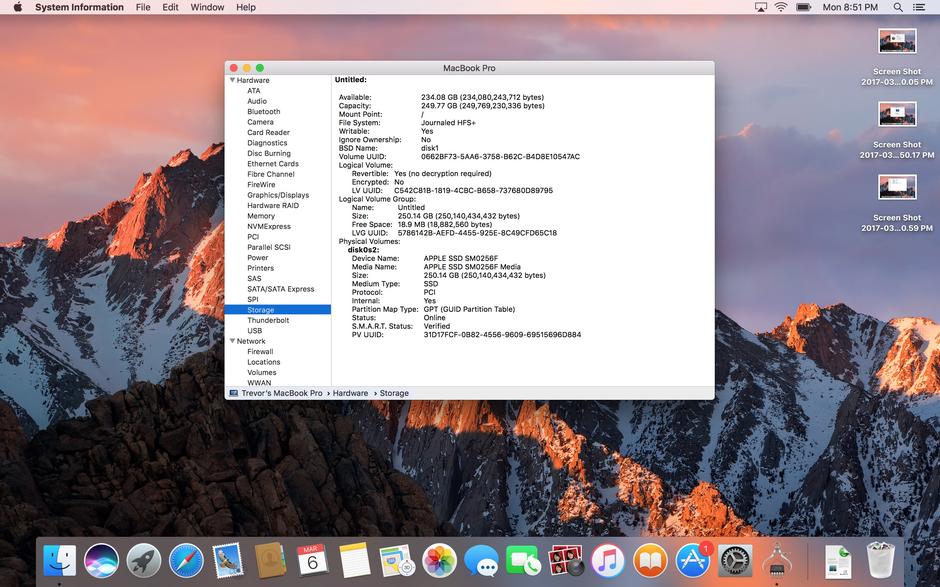
Task: Open the Messages speech bubble icon
Action: pos(481,561)
